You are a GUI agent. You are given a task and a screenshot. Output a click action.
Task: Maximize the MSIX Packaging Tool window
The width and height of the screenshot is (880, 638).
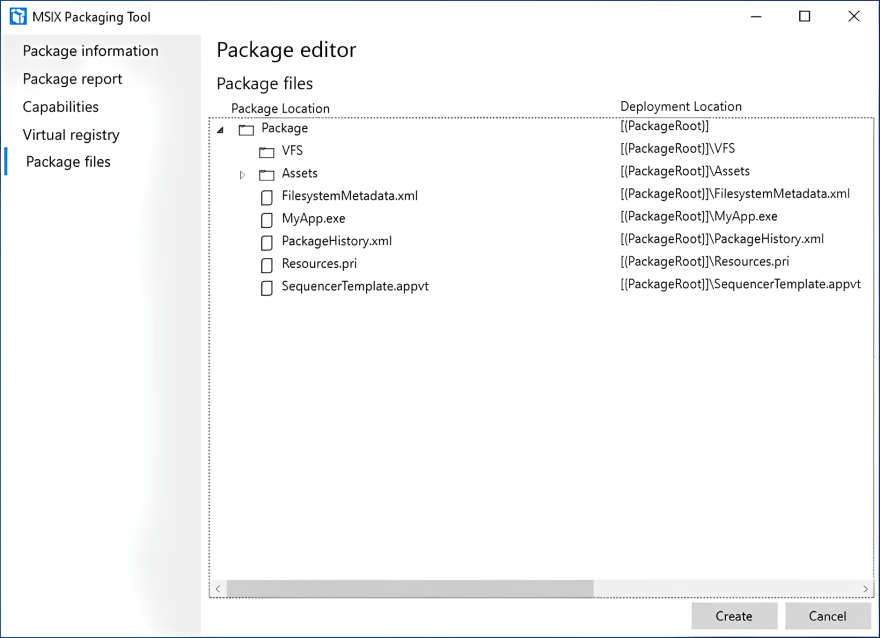[x=804, y=16]
